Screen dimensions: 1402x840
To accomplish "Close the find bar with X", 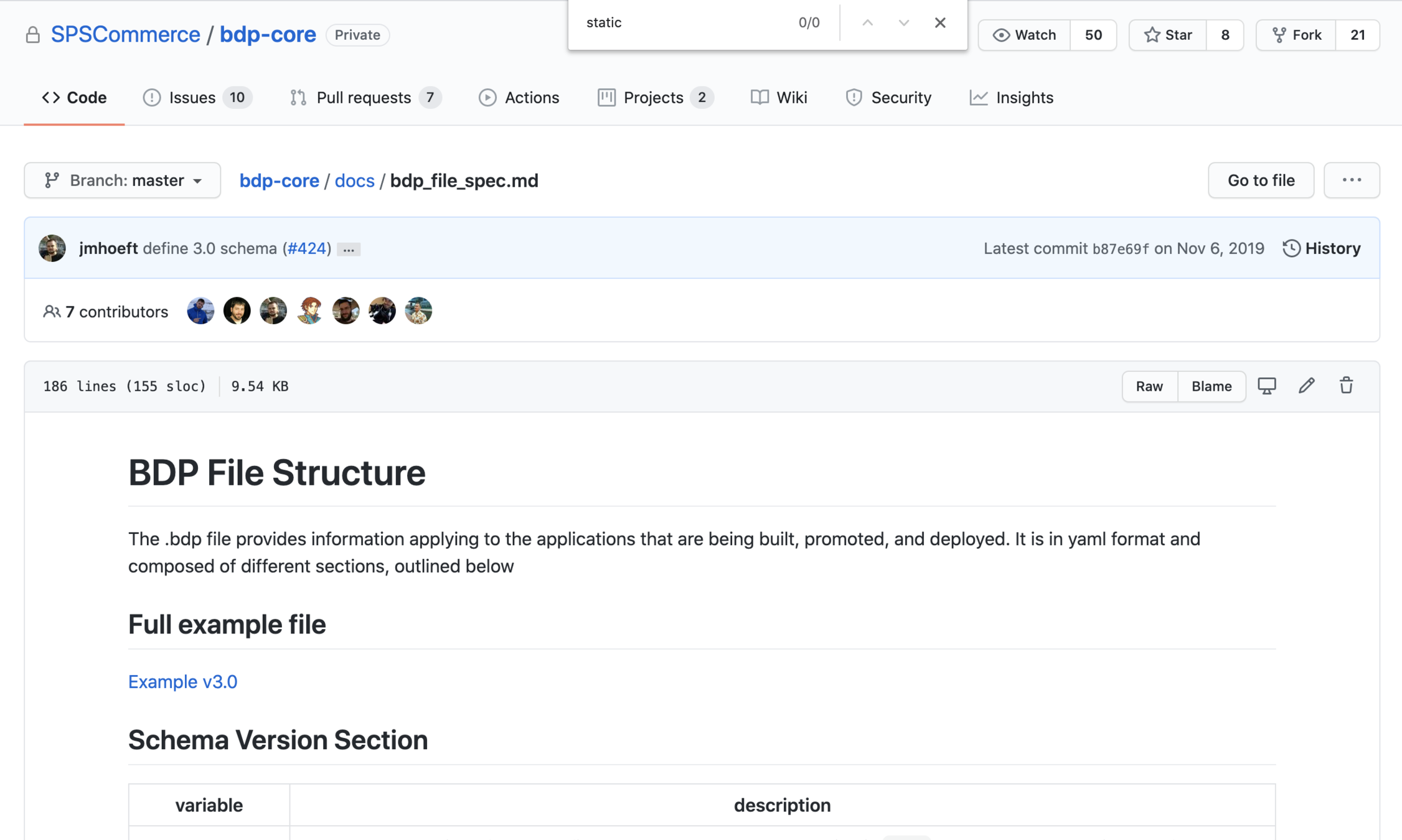I will click(940, 23).
